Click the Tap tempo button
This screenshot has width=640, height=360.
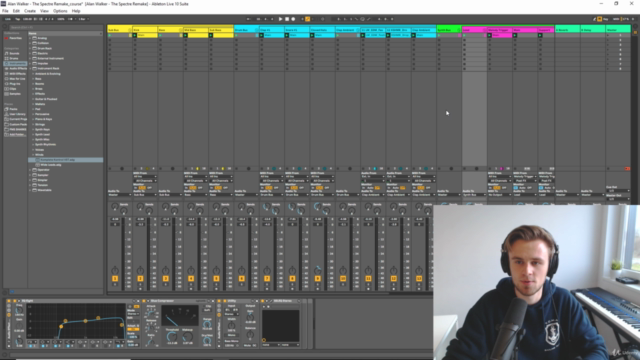[x=18, y=19]
